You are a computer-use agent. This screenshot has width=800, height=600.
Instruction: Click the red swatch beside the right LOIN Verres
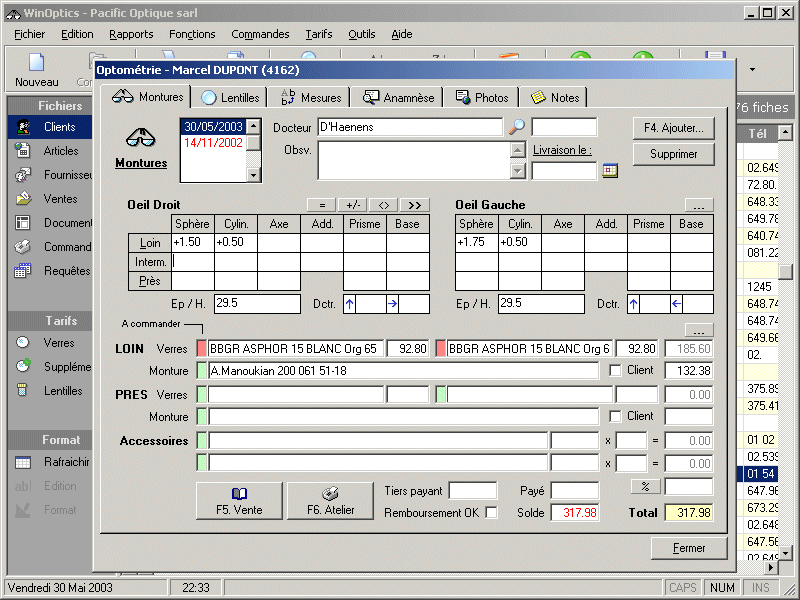tap(441, 349)
